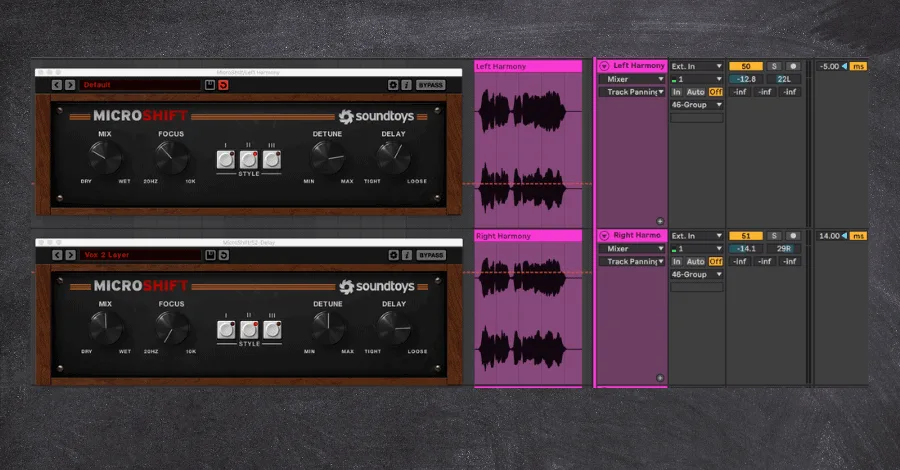
Task: Set Left Harmony monitor to Off
Action: (715, 92)
